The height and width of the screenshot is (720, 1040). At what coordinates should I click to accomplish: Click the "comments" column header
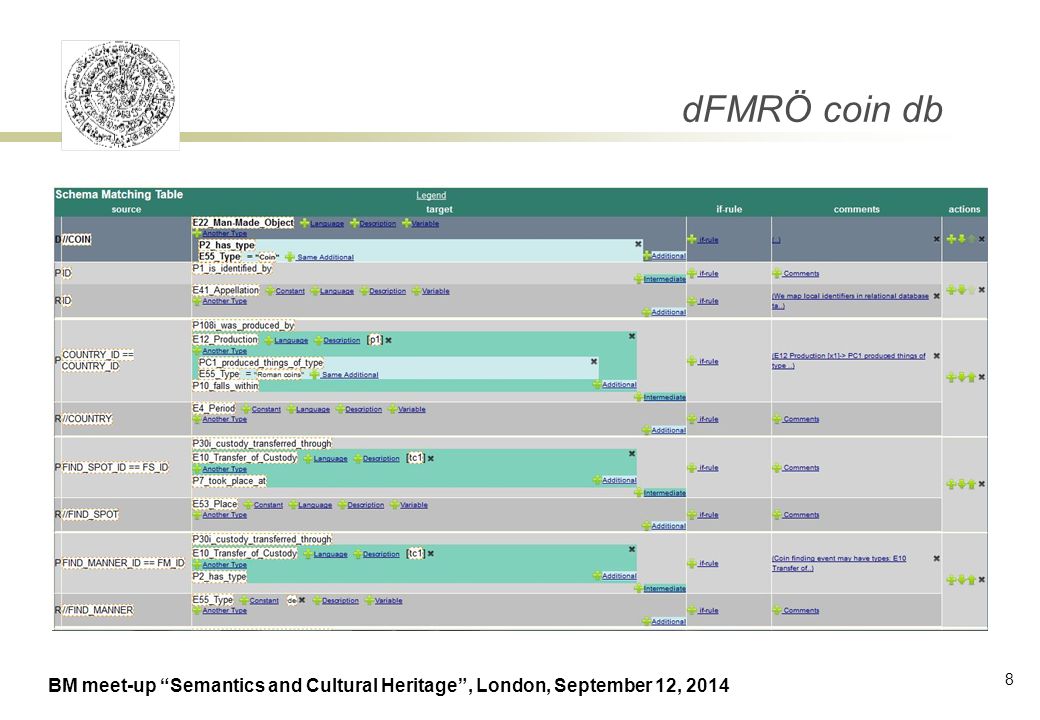(x=856, y=210)
